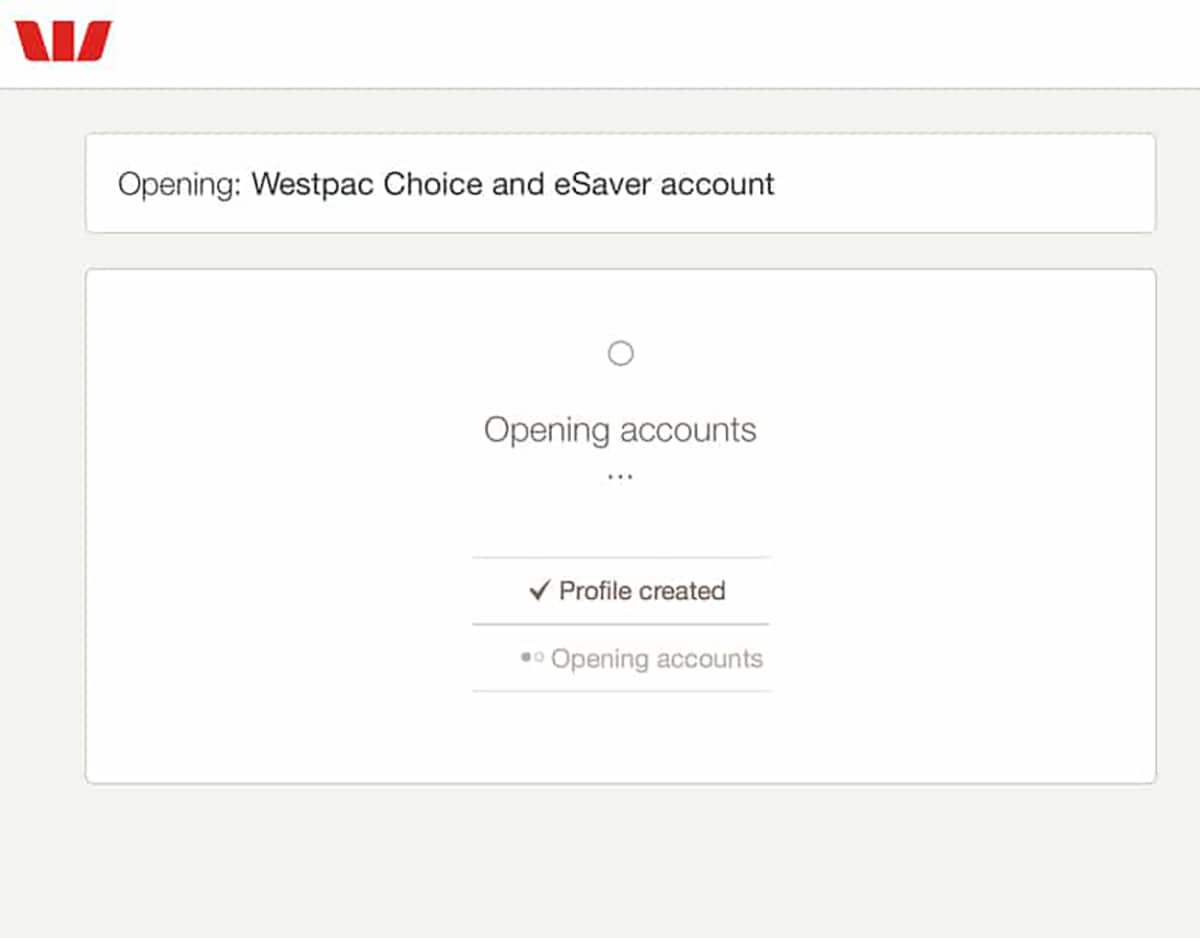
Task: Click the three-dot ellipsis under the heading
Action: tap(620, 477)
